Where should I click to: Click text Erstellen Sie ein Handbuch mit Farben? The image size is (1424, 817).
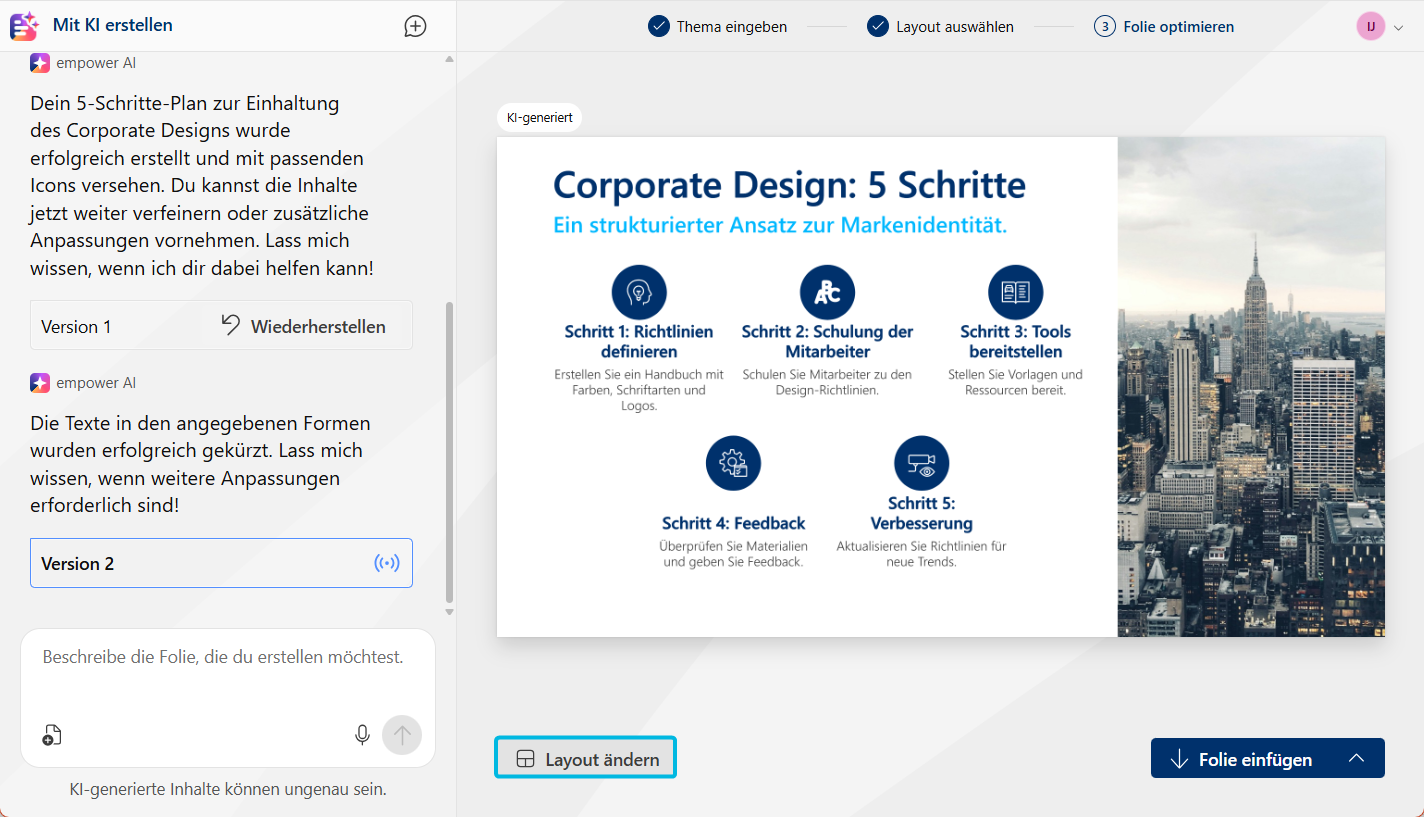tap(639, 390)
